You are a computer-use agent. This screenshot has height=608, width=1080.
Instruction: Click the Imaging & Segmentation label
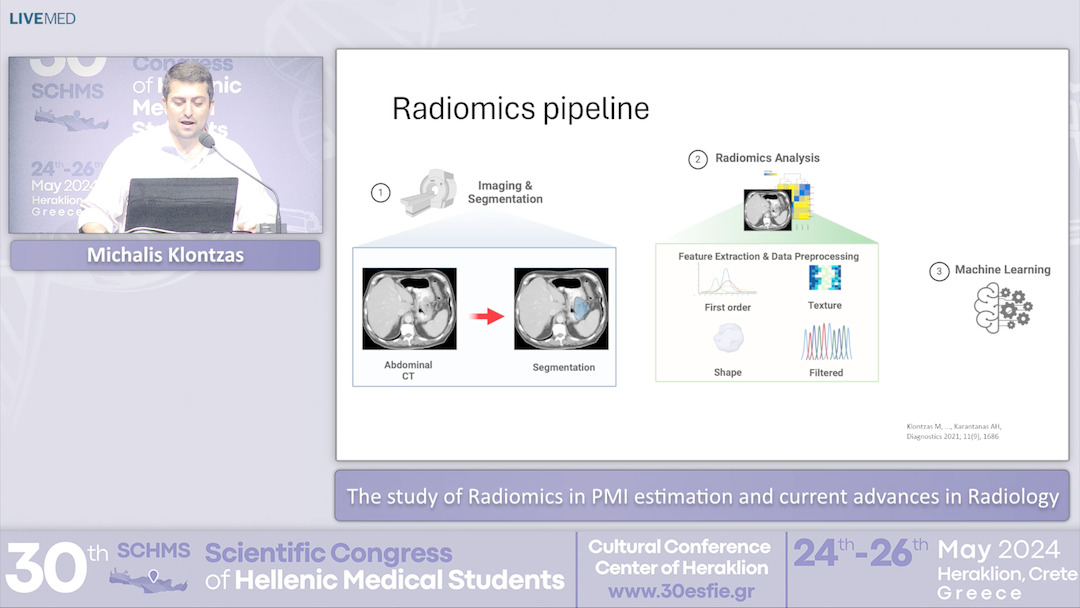point(505,192)
